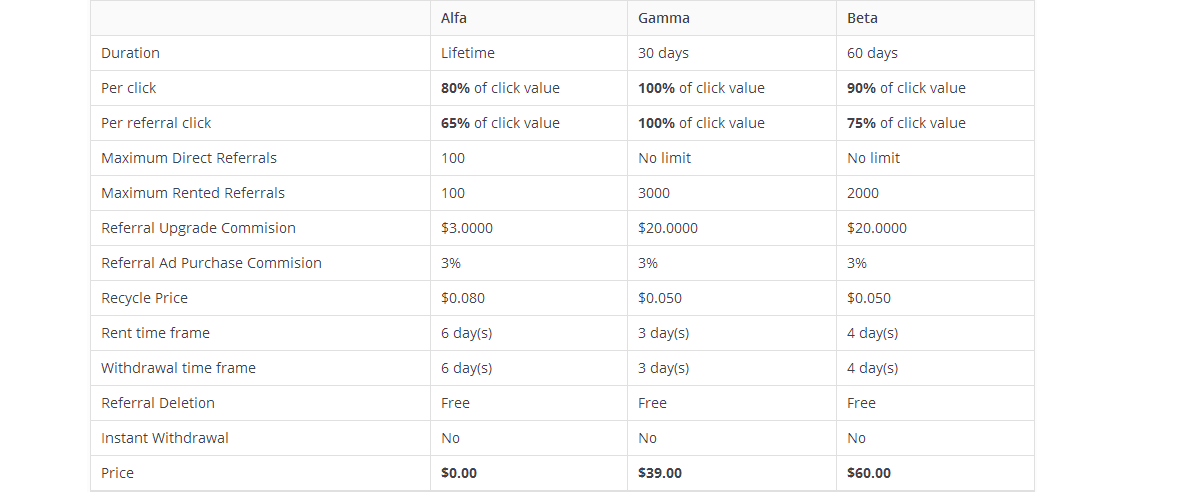Click the Duration row label
Viewport: 1190px width, 498px height.
(130, 53)
